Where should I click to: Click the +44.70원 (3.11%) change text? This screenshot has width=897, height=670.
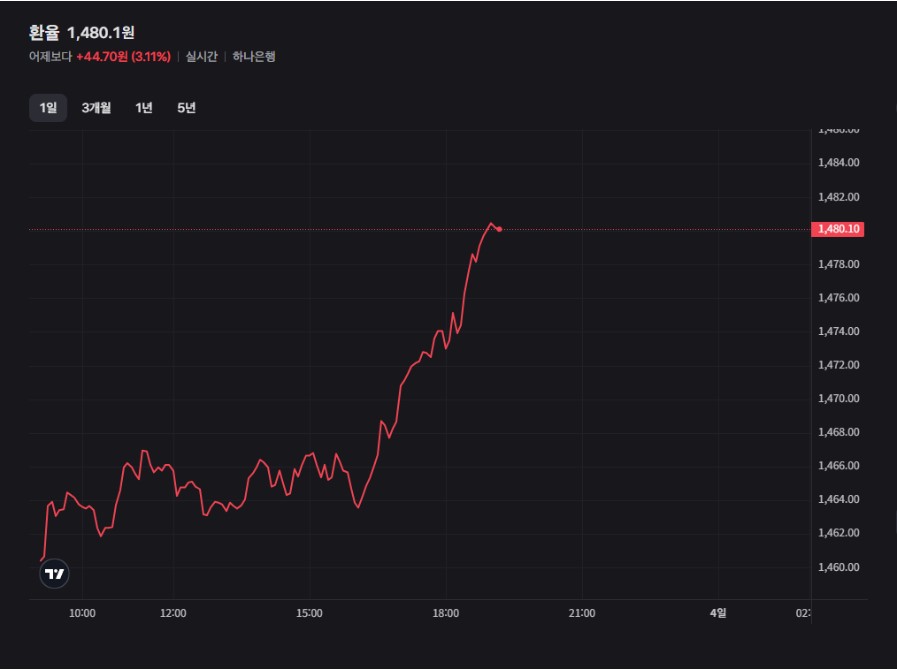(123, 56)
